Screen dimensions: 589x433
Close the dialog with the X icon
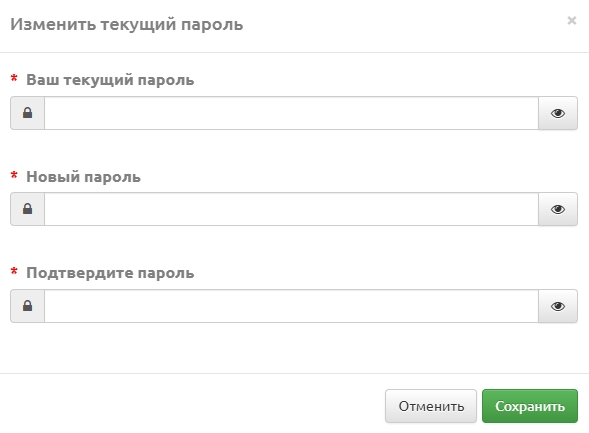tap(572, 20)
